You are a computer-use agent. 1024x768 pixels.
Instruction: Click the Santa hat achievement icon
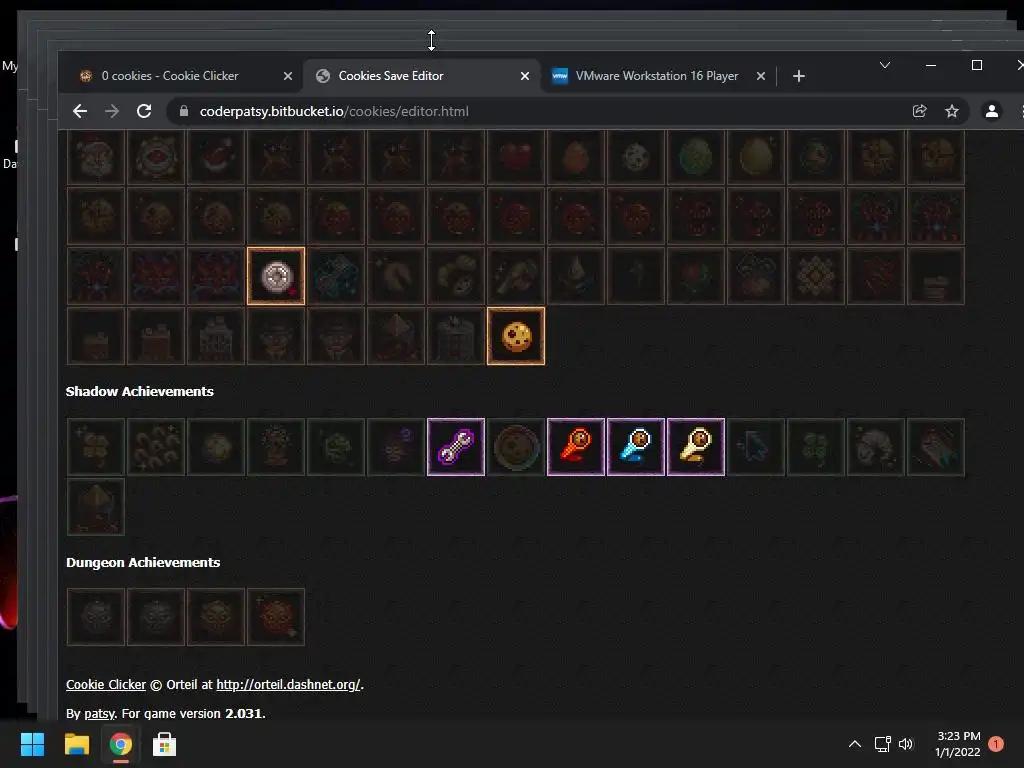pyautogui.click(x=216, y=157)
